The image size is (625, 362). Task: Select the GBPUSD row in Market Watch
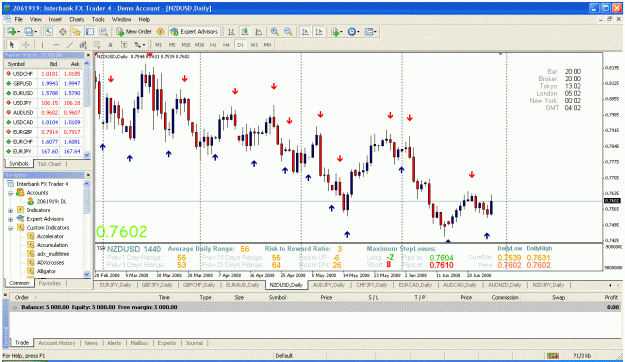pos(43,84)
